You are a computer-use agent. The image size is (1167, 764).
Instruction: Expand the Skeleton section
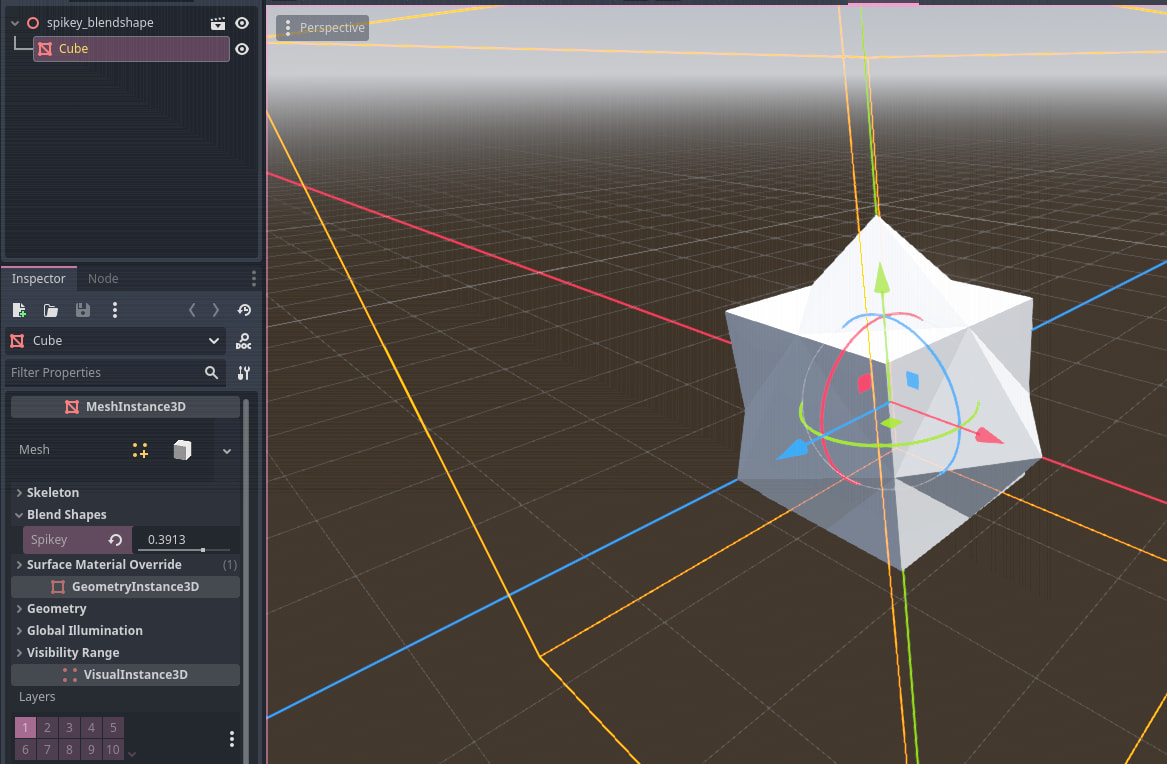pyautogui.click(x=53, y=493)
